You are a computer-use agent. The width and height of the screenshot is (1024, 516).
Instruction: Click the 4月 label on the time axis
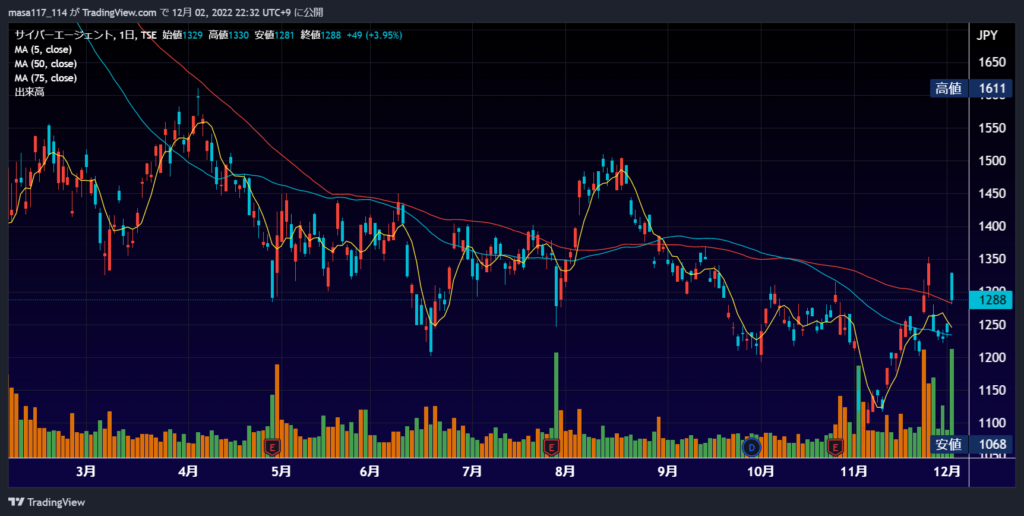[x=187, y=472]
